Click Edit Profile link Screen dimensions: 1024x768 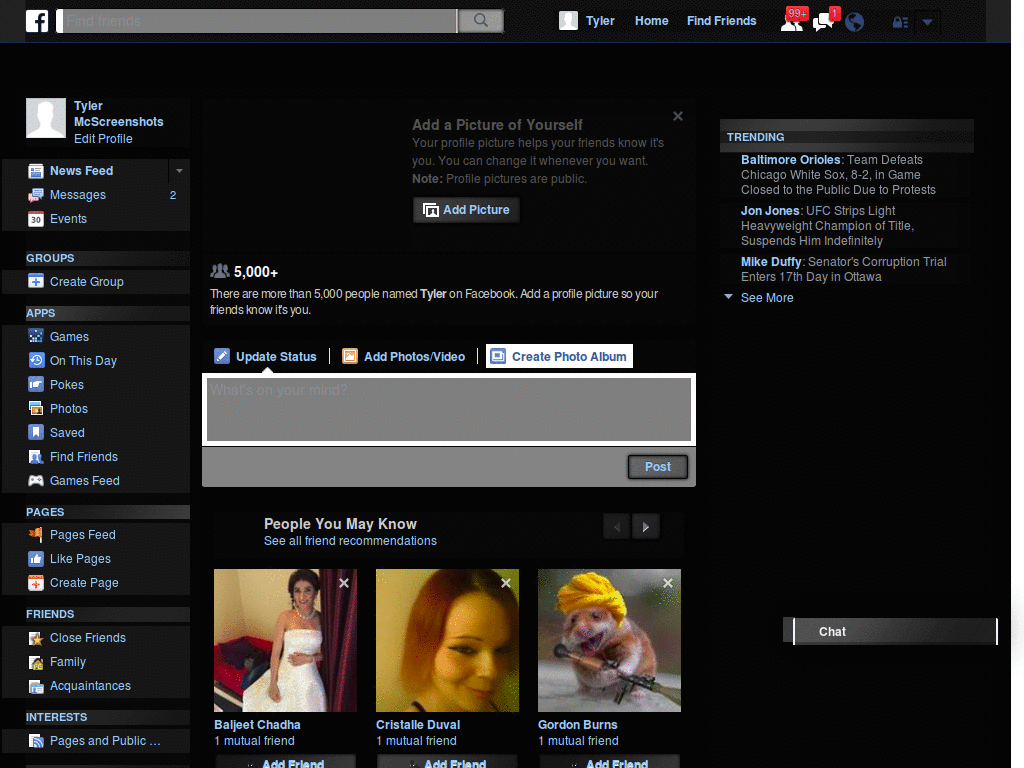click(x=103, y=138)
